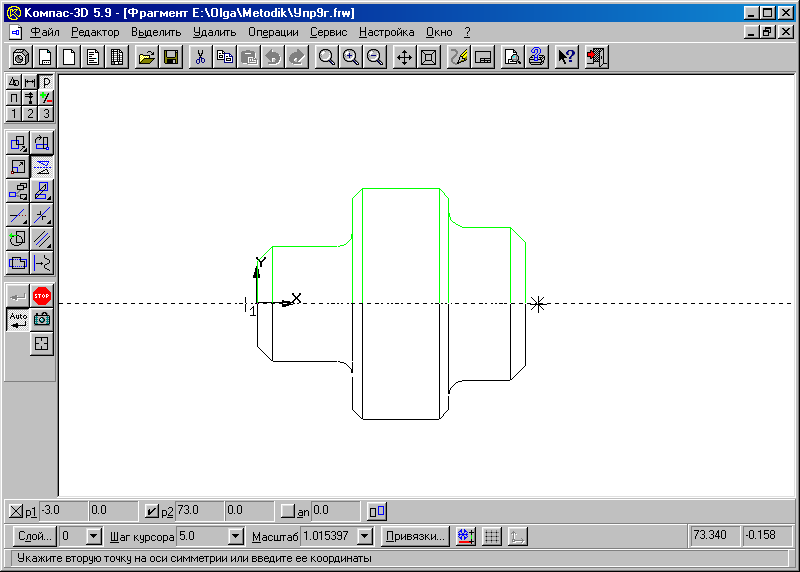This screenshot has height=572, width=800.
Task: Open the Редактор menu
Action: (x=95, y=32)
